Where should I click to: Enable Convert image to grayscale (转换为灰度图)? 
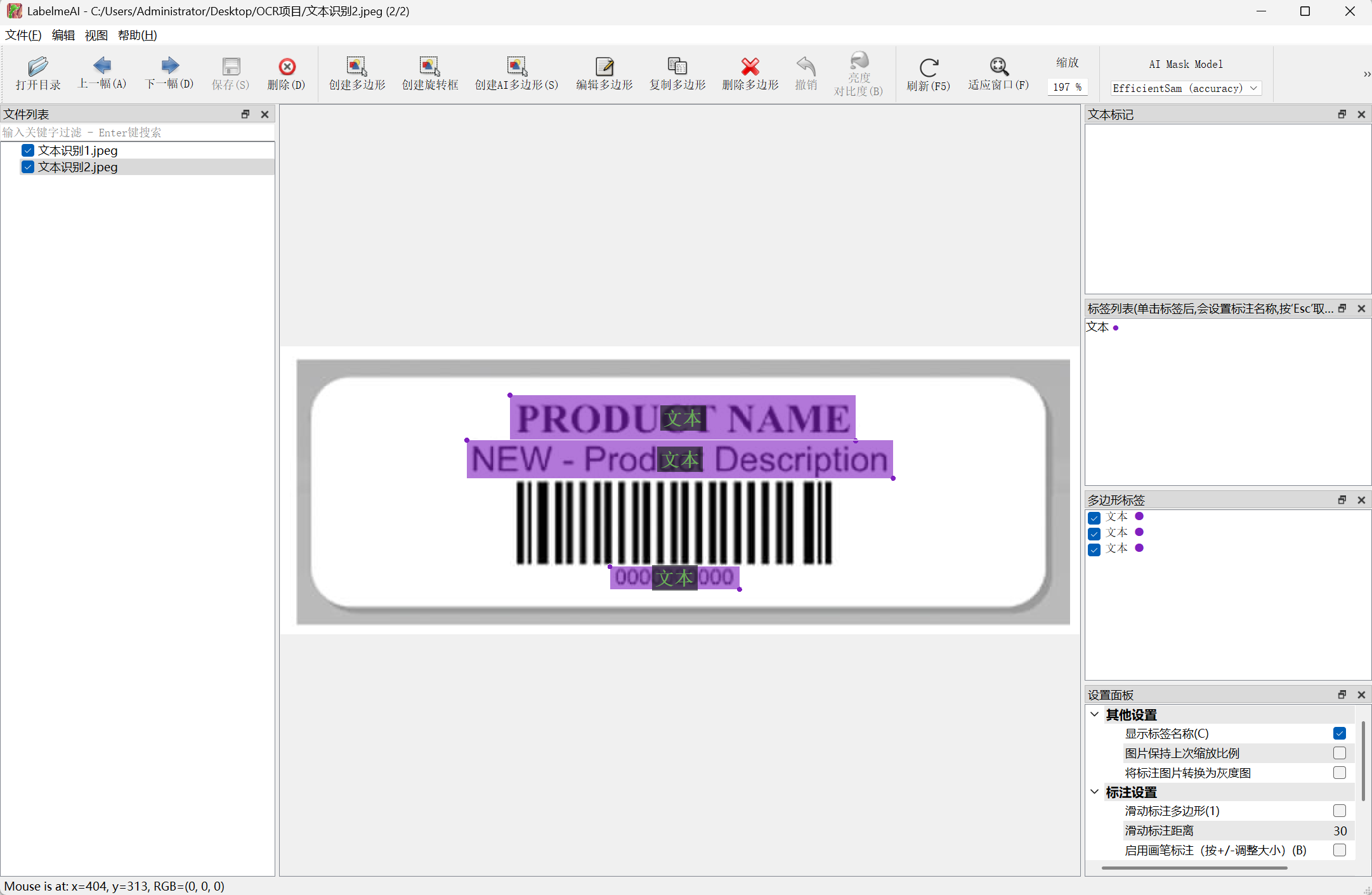tap(1340, 773)
